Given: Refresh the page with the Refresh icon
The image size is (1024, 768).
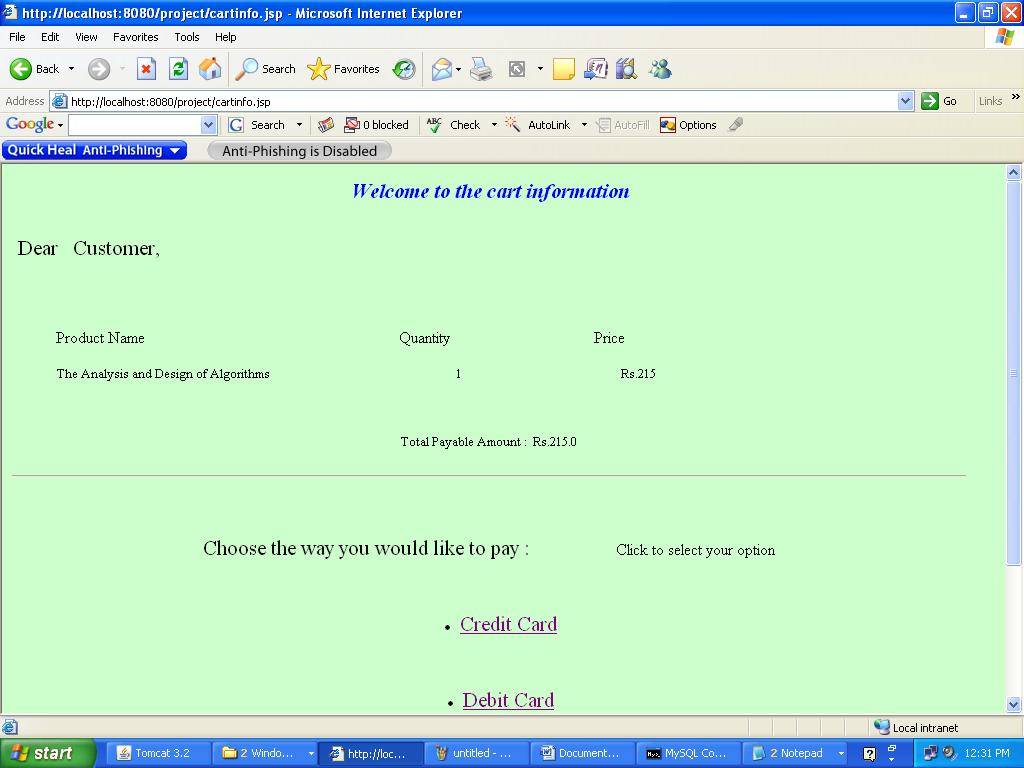Looking at the screenshot, I should pos(178,69).
